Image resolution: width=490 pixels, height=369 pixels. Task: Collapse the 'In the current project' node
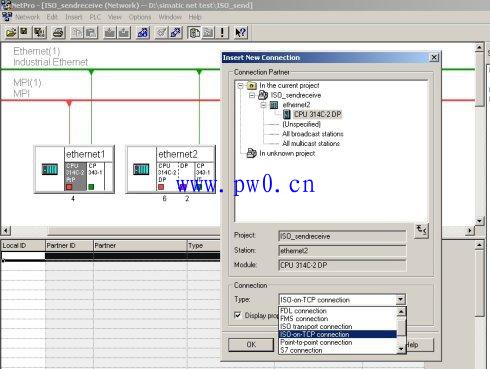pos(240,86)
